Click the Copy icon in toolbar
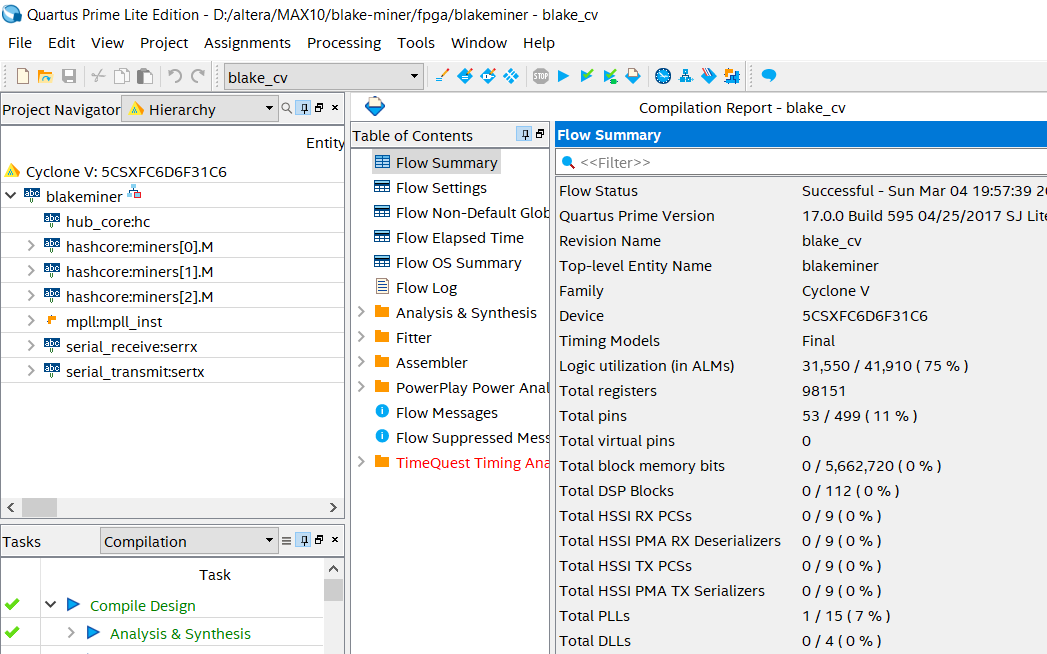The height and width of the screenshot is (654, 1047). point(122,76)
